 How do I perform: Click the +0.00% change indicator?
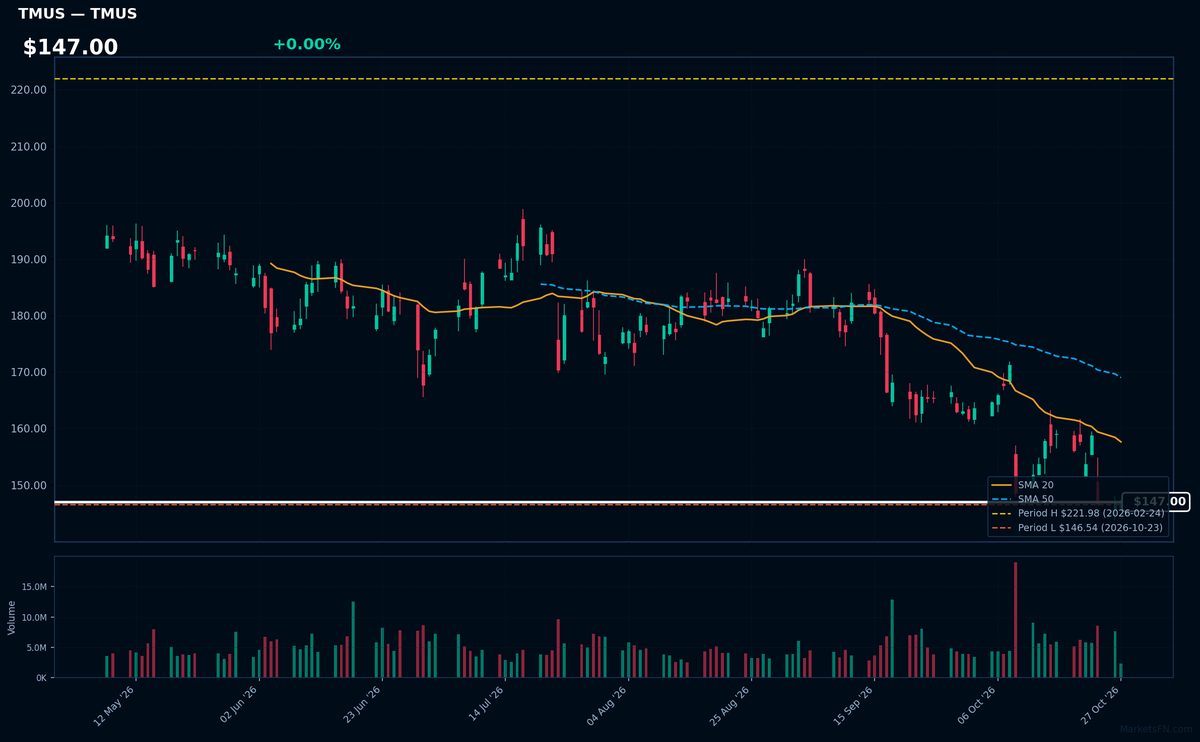306,44
